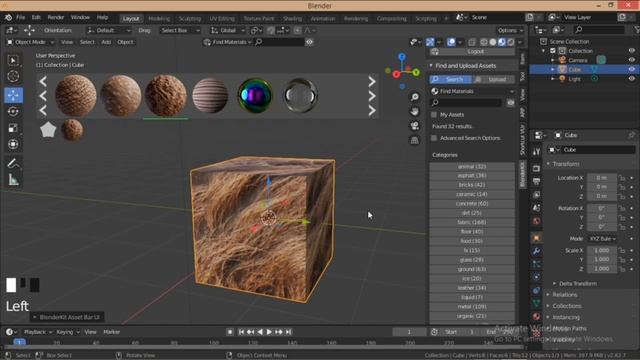Select the Scale tool

[13, 128]
